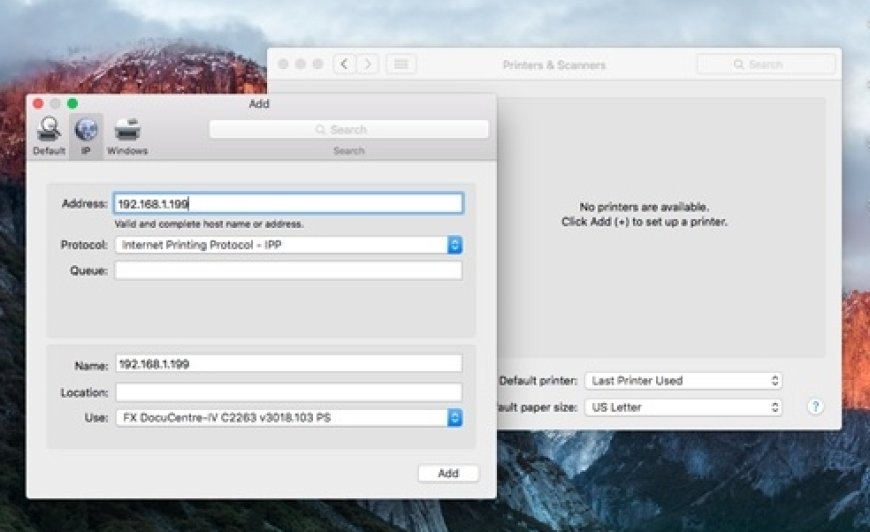Image resolution: width=870 pixels, height=532 pixels.
Task: Click the 'No printers are available.' message
Action: click(644, 207)
